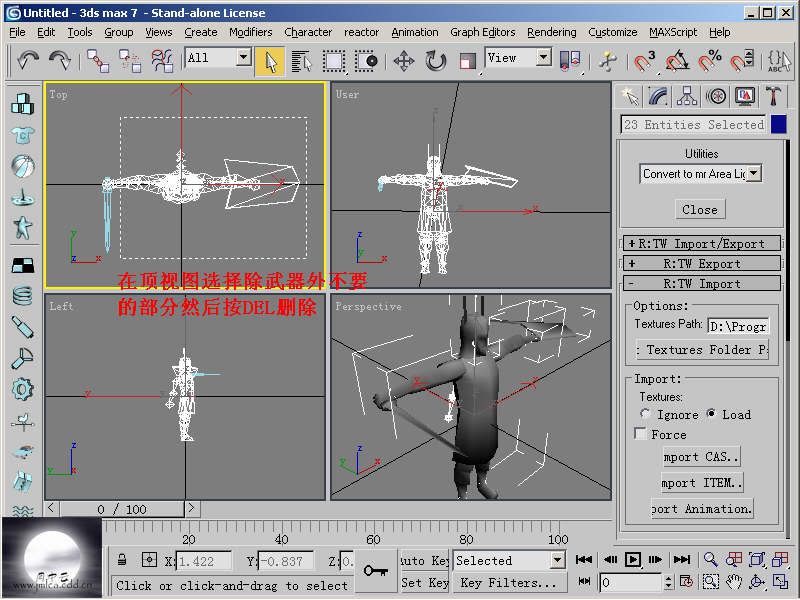Select the Ignore textures radio button

tap(646, 414)
